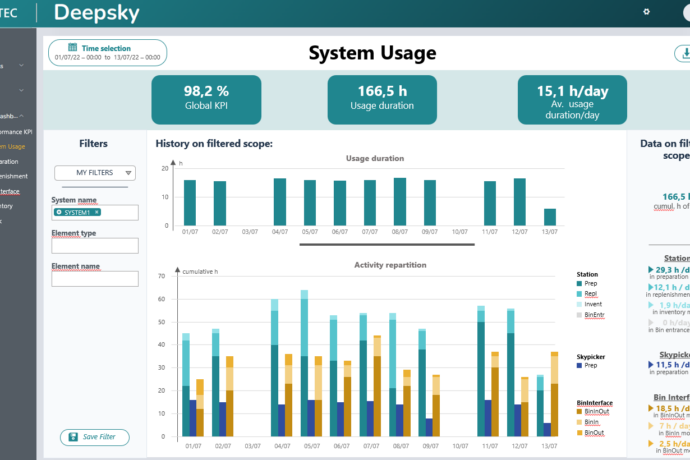Open the Performance KPI sidebar item
Screen dimensions: 690x460
(x=16, y=132)
